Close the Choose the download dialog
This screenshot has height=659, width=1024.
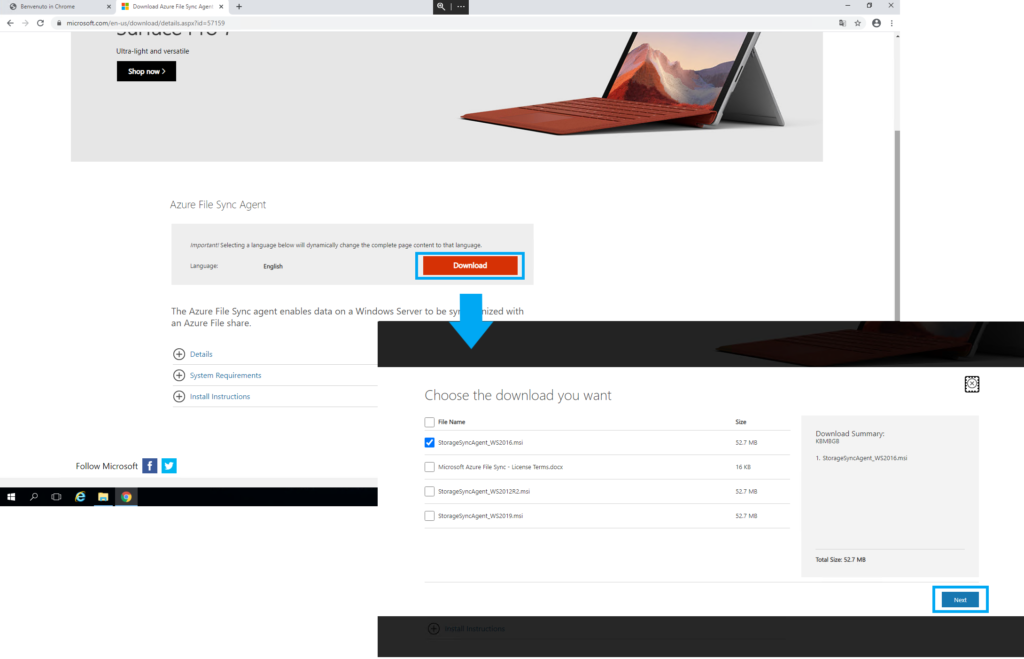(x=972, y=384)
